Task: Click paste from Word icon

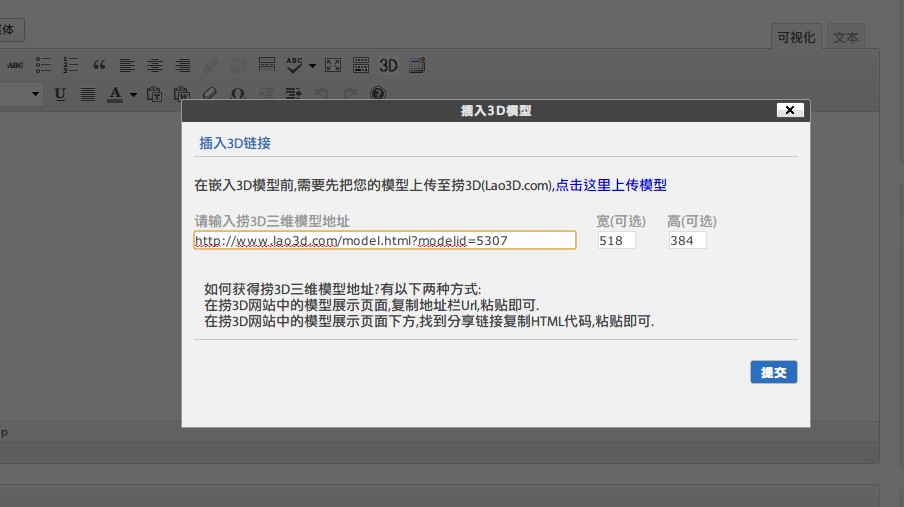Action: pyautogui.click(x=182, y=94)
